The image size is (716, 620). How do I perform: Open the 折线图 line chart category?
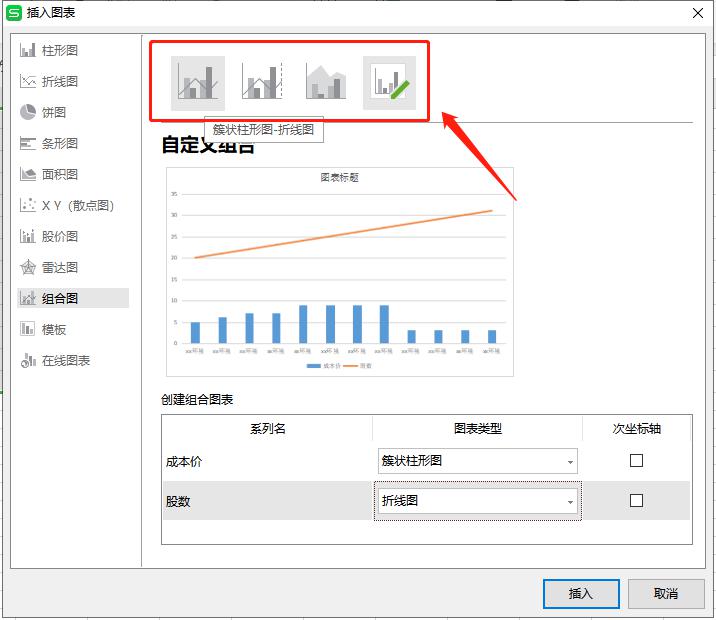pos(60,81)
